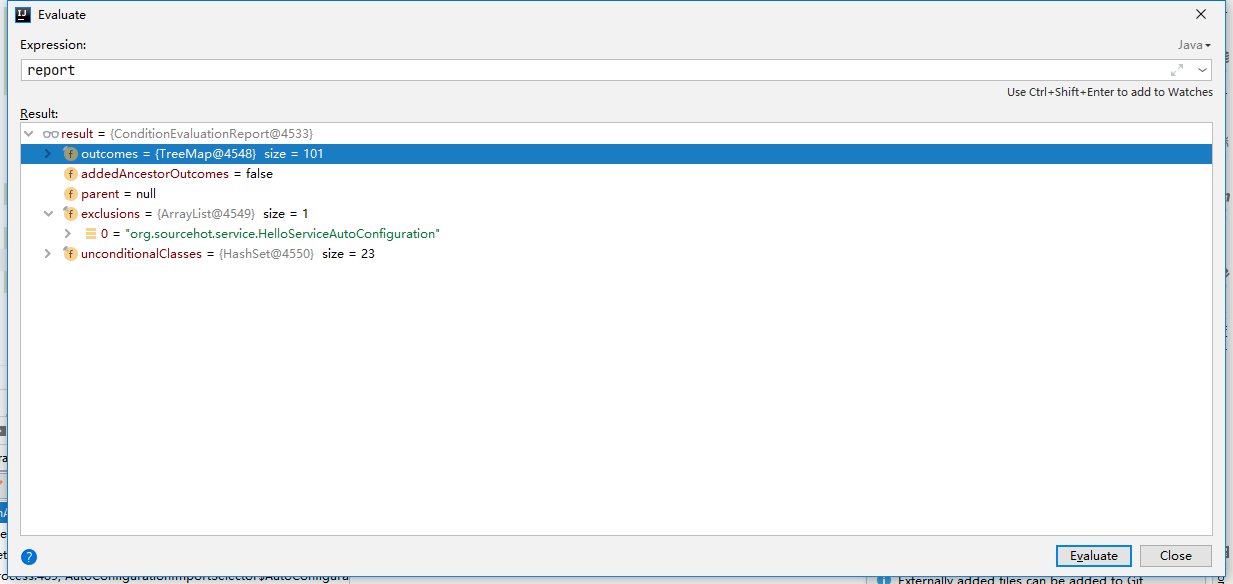Click the glasses watch icon beside result
Viewport: 1233px width, 584px height.
click(51, 134)
